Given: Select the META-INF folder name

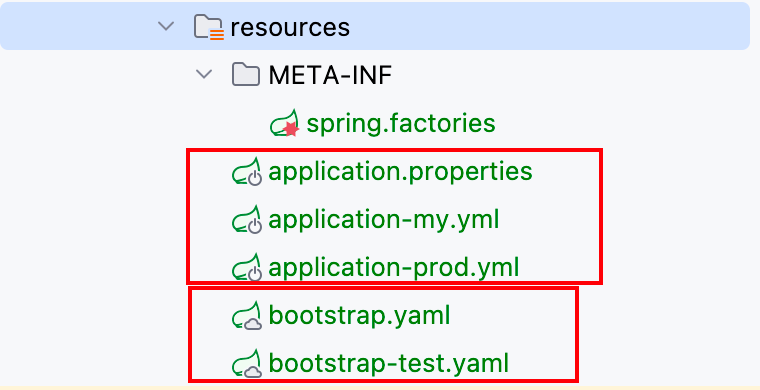Looking at the screenshot, I should [330, 75].
